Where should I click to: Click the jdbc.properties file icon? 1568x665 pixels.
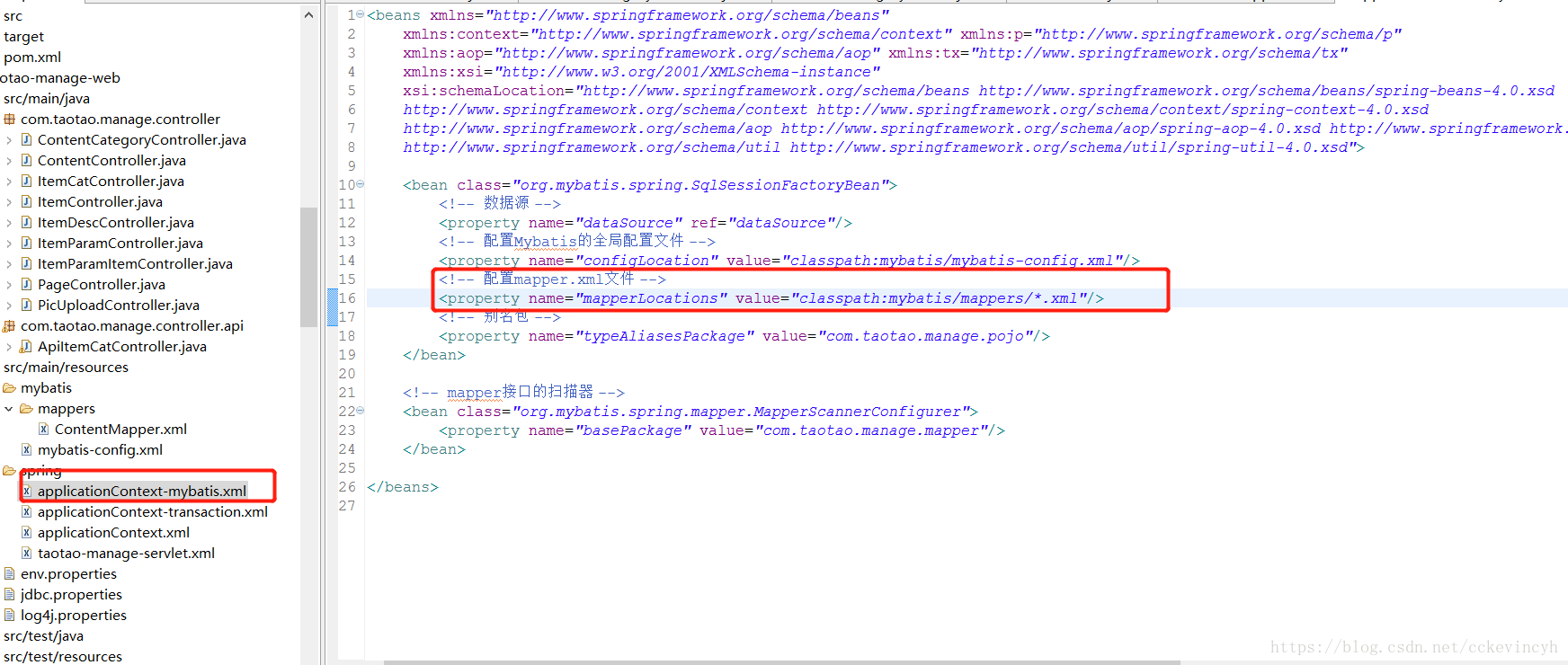point(10,594)
